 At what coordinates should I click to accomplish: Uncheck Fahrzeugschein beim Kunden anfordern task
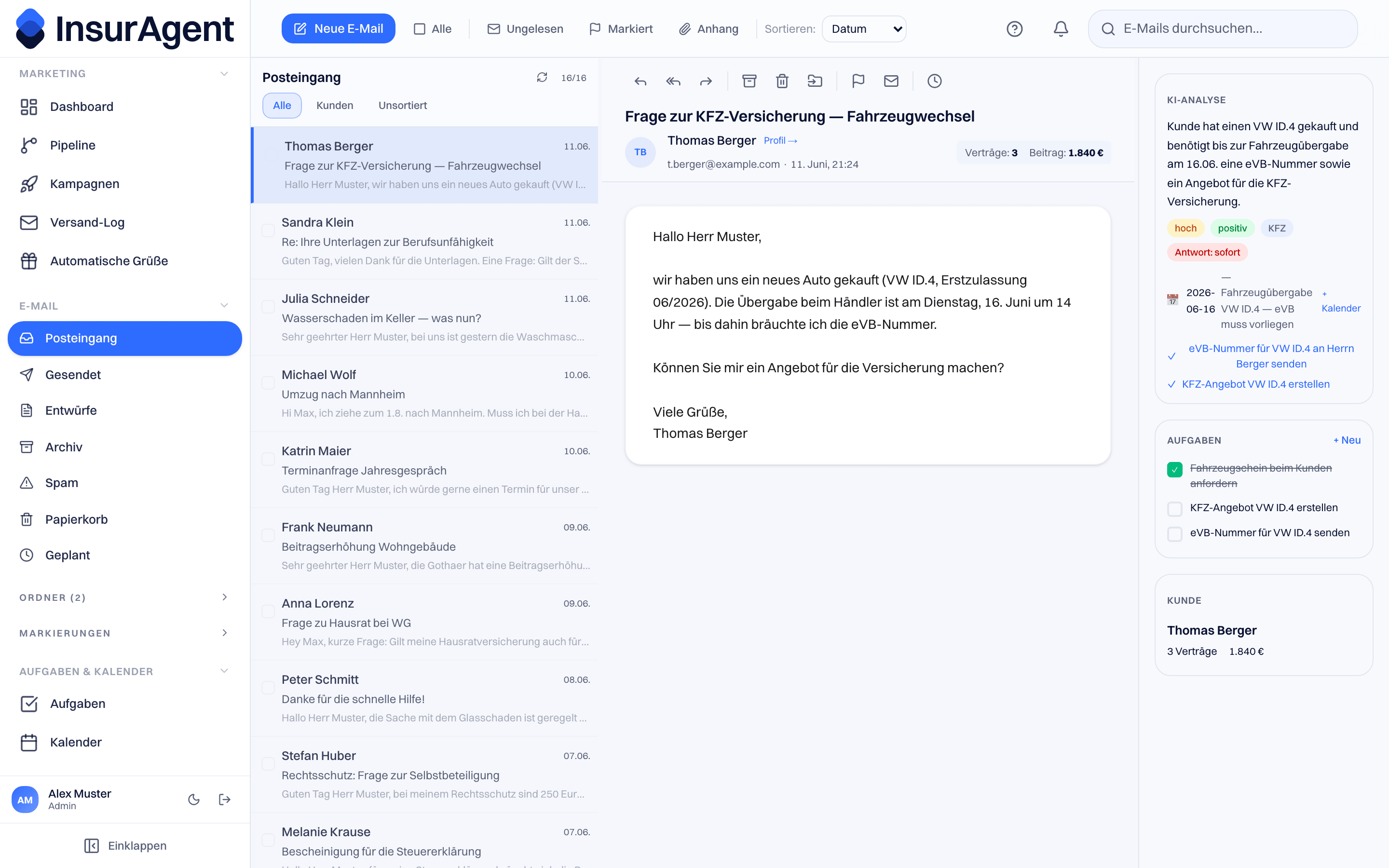tap(1174, 469)
